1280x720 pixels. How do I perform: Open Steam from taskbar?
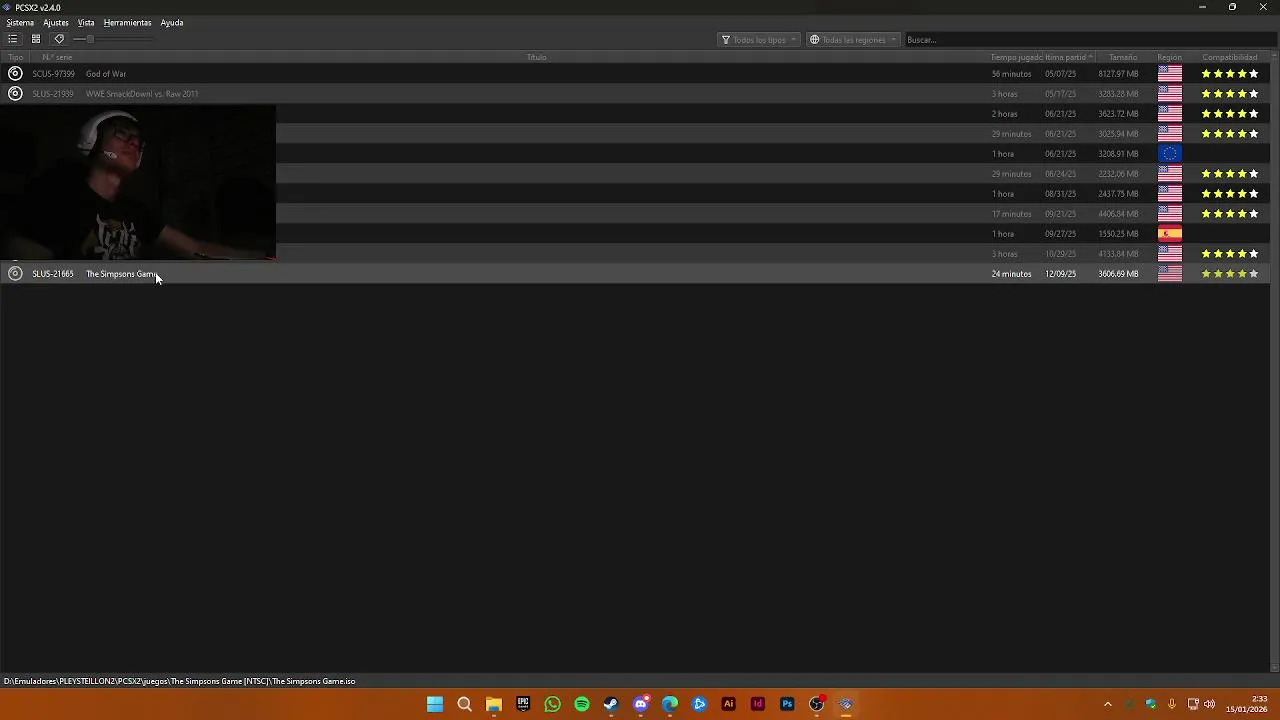(x=611, y=704)
